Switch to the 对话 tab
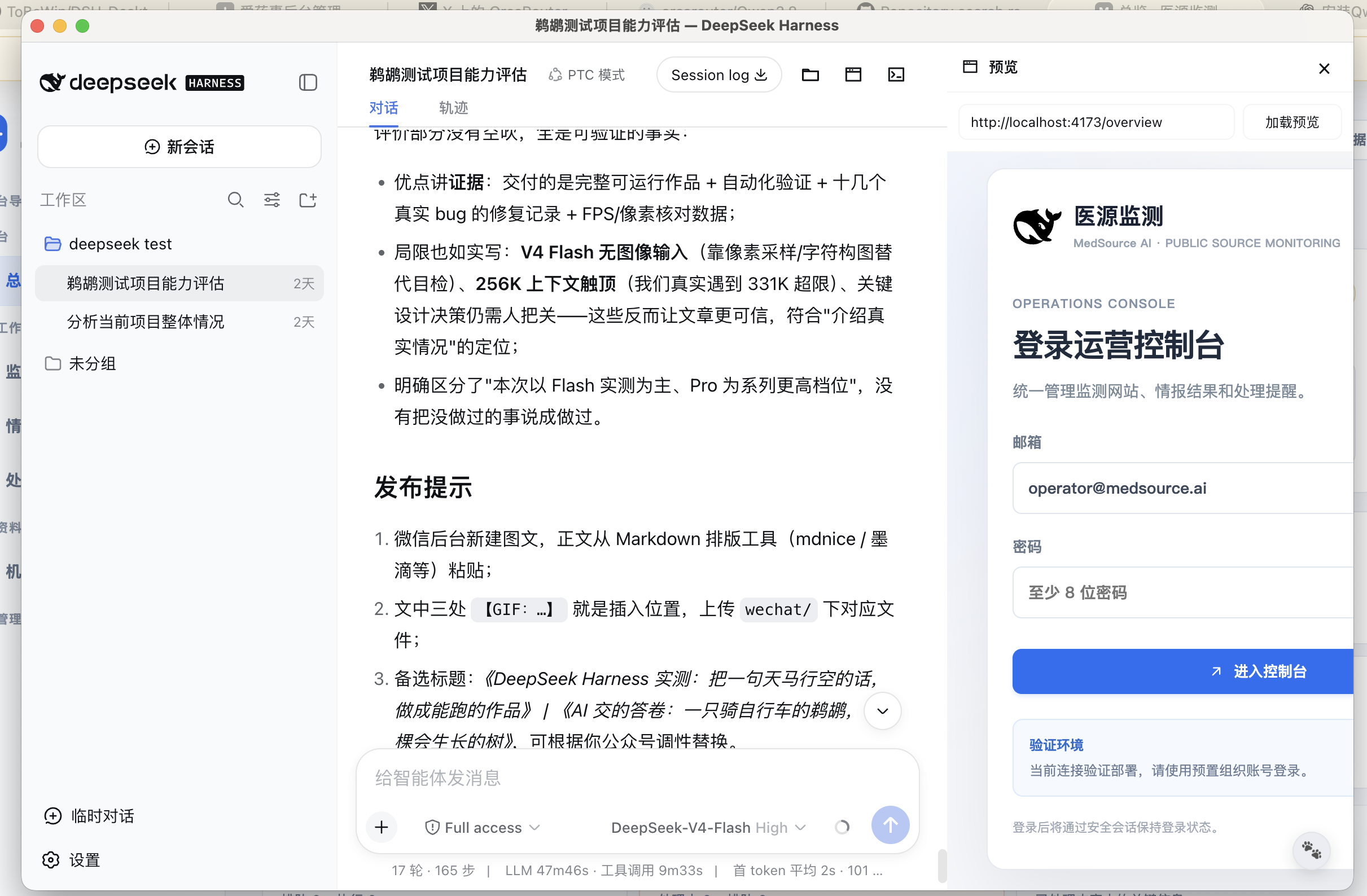 (x=383, y=108)
